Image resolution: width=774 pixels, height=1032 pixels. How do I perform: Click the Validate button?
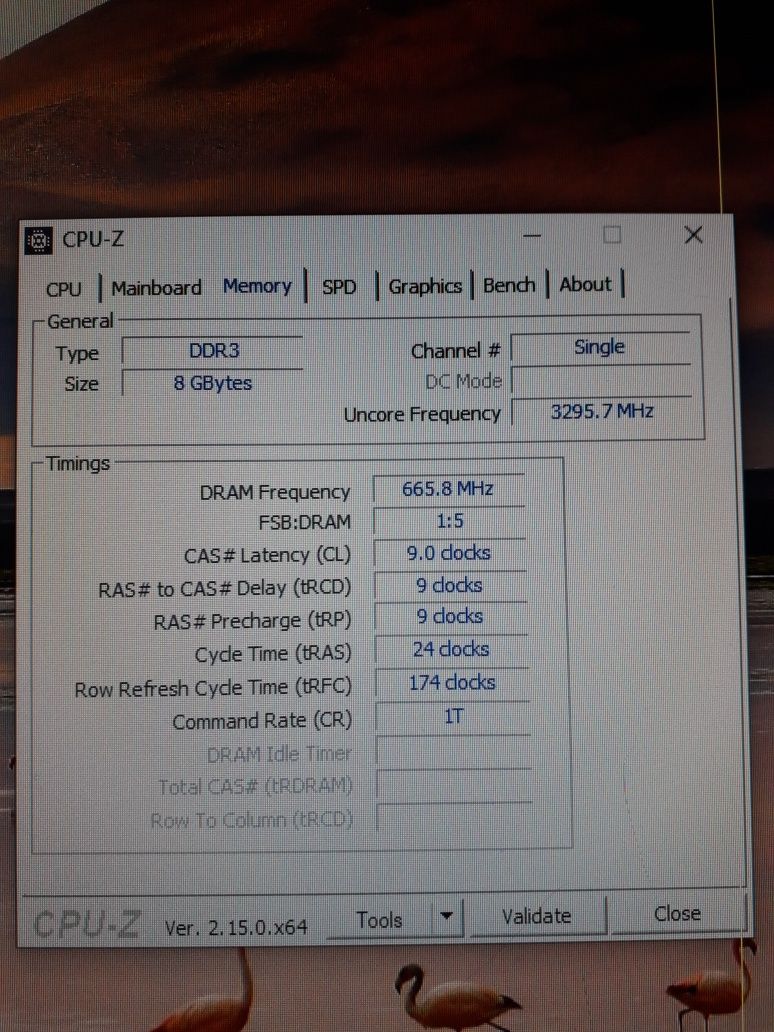click(x=536, y=916)
